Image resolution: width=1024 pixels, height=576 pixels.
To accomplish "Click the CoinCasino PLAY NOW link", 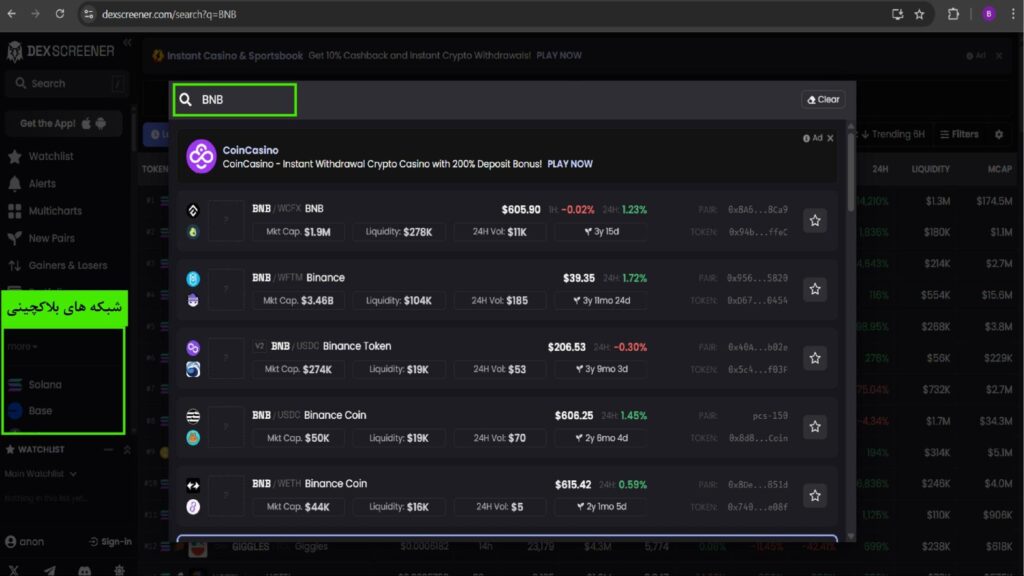I will coord(569,164).
